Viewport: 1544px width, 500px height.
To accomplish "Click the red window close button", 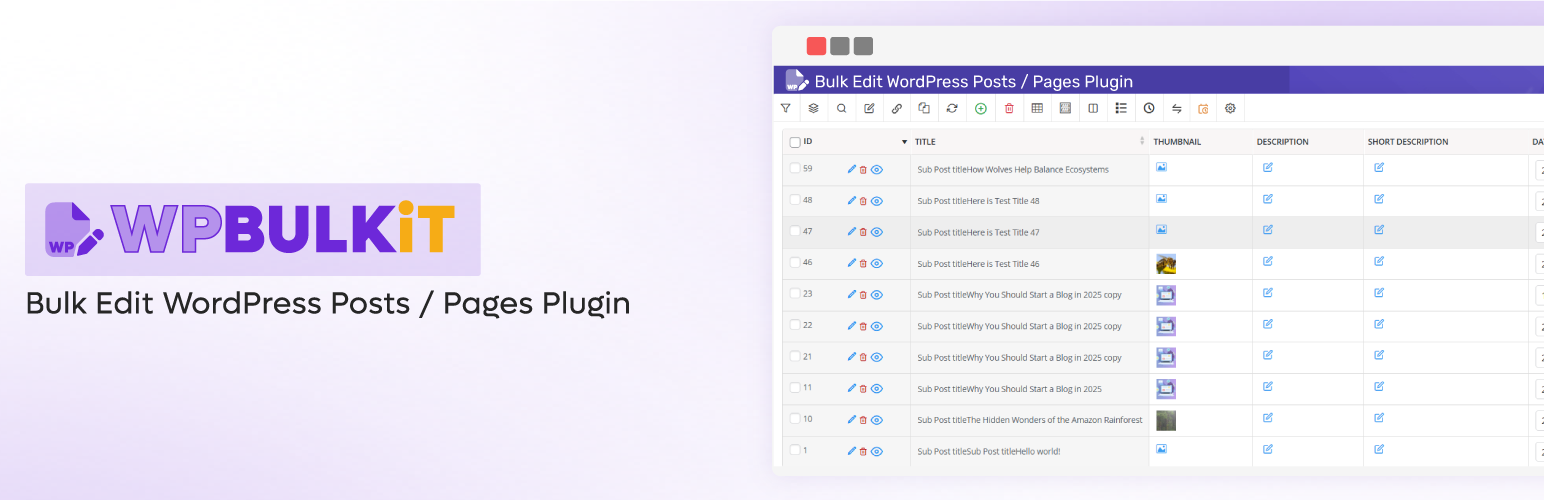I will click(x=816, y=46).
